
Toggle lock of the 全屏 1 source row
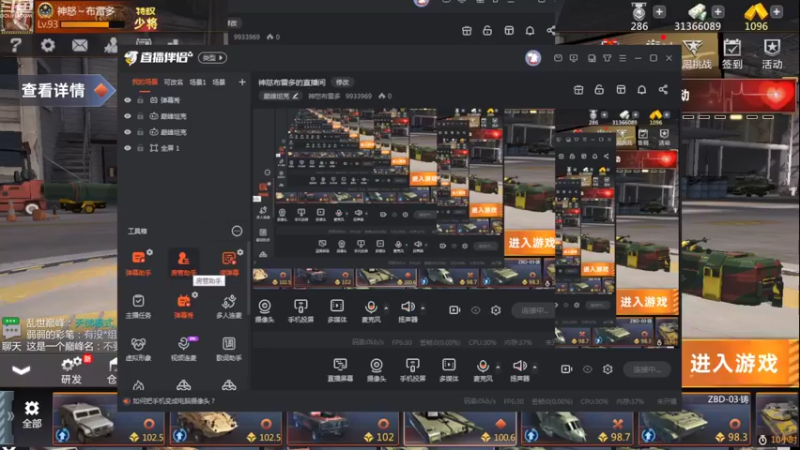point(140,148)
